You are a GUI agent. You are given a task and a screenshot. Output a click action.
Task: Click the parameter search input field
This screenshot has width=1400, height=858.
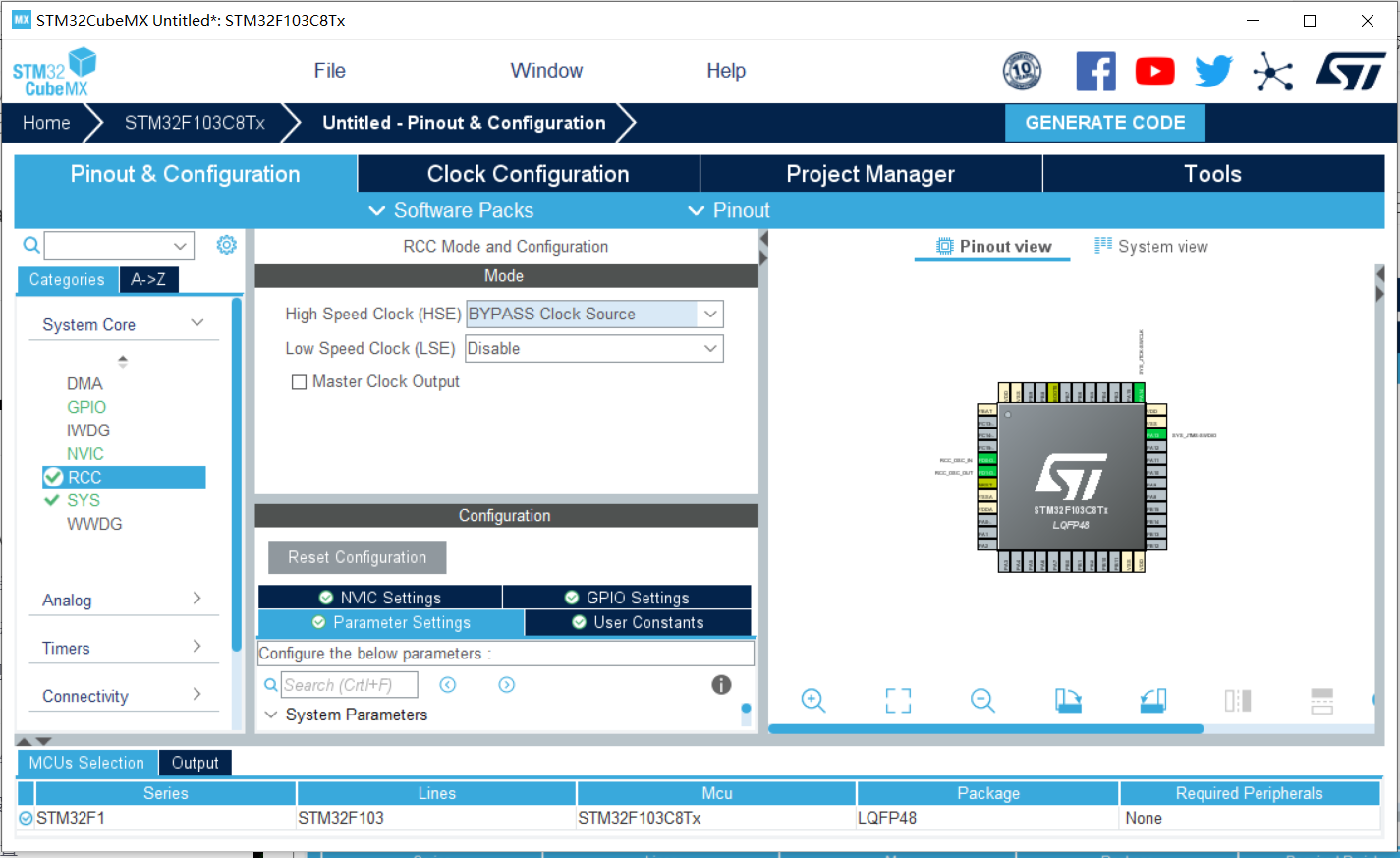pyautogui.click(x=350, y=685)
